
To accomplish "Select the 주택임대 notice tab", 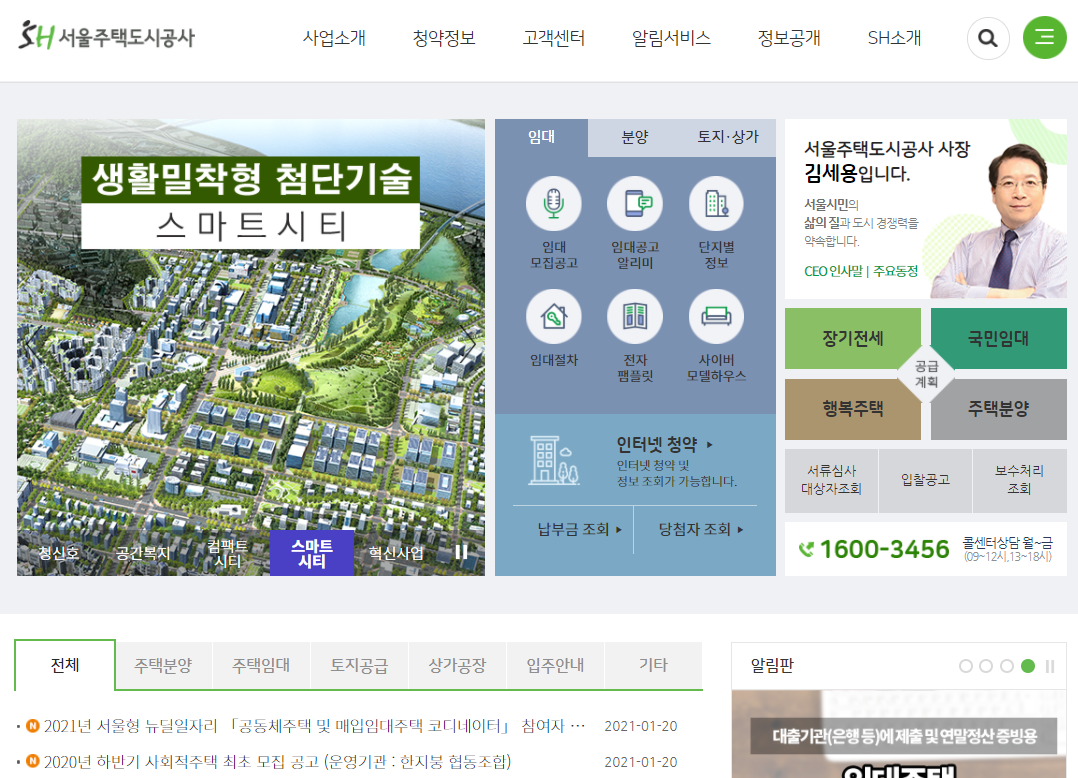I will (261, 665).
